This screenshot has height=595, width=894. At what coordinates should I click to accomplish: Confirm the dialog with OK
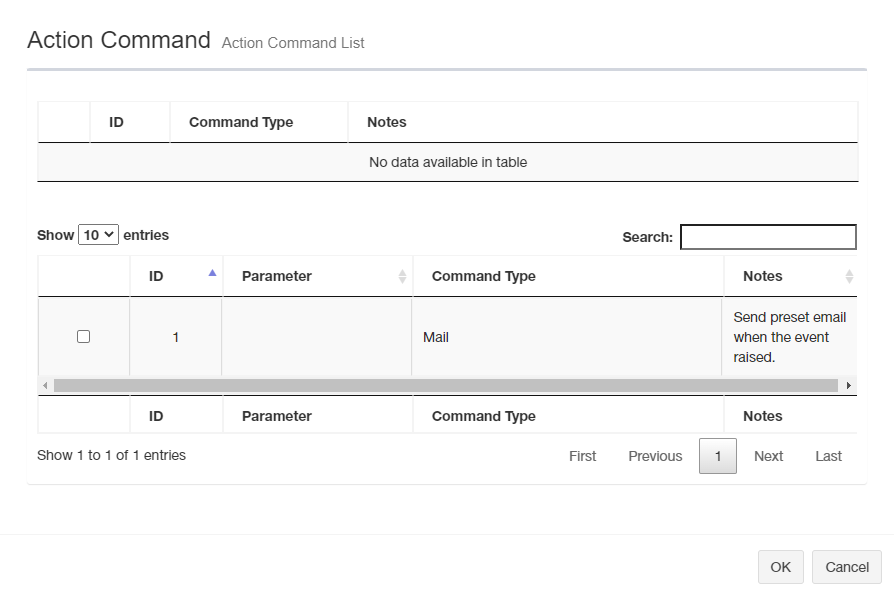tap(780, 567)
